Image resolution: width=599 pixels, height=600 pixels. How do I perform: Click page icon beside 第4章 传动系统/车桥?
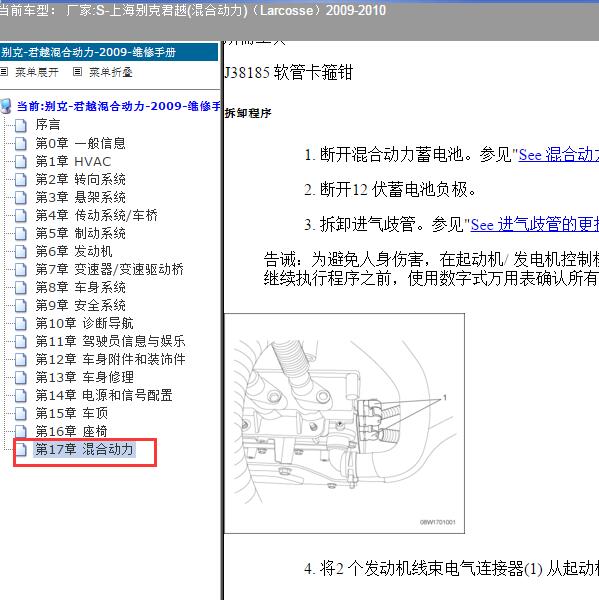(x=21, y=215)
